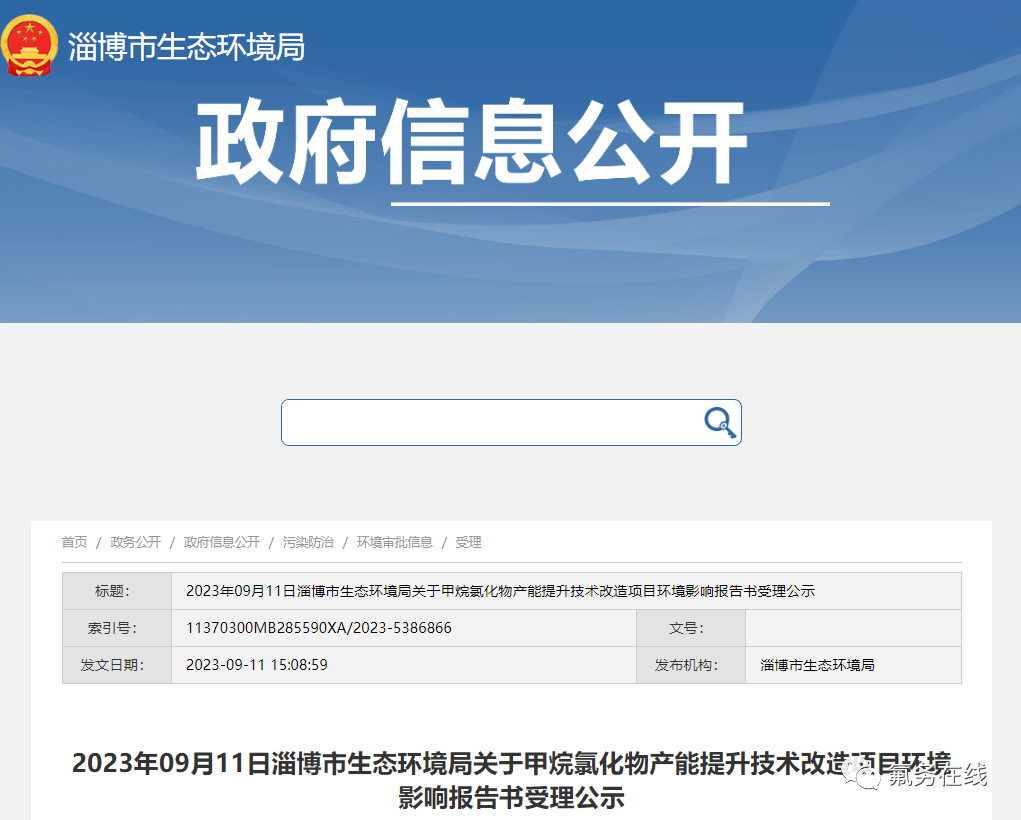Click the 受理 breadcrumb link
The width and height of the screenshot is (1021, 820).
pyautogui.click(x=467, y=542)
